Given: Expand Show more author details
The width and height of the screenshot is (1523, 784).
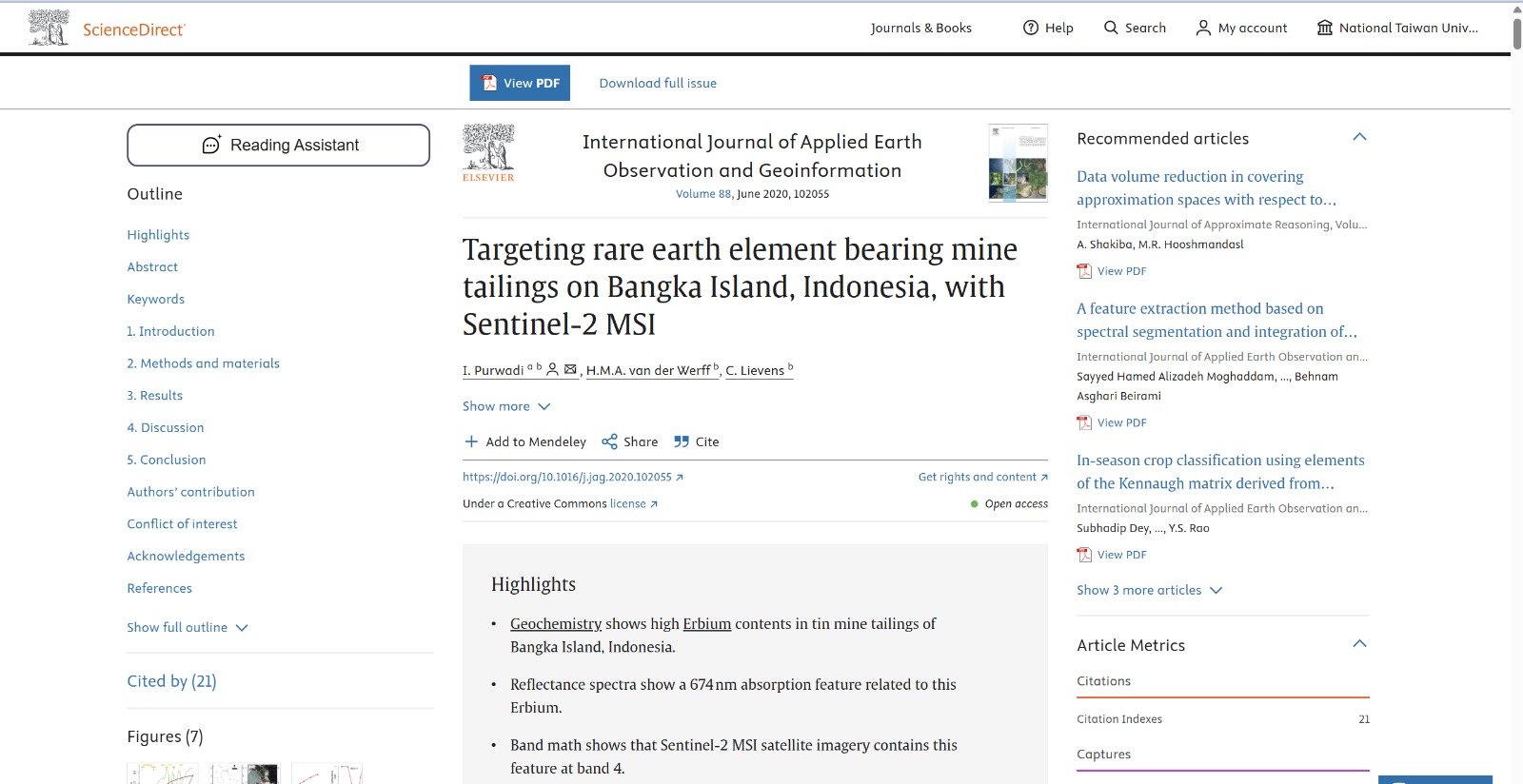Looking at the screenshot, I should [506, 406].
